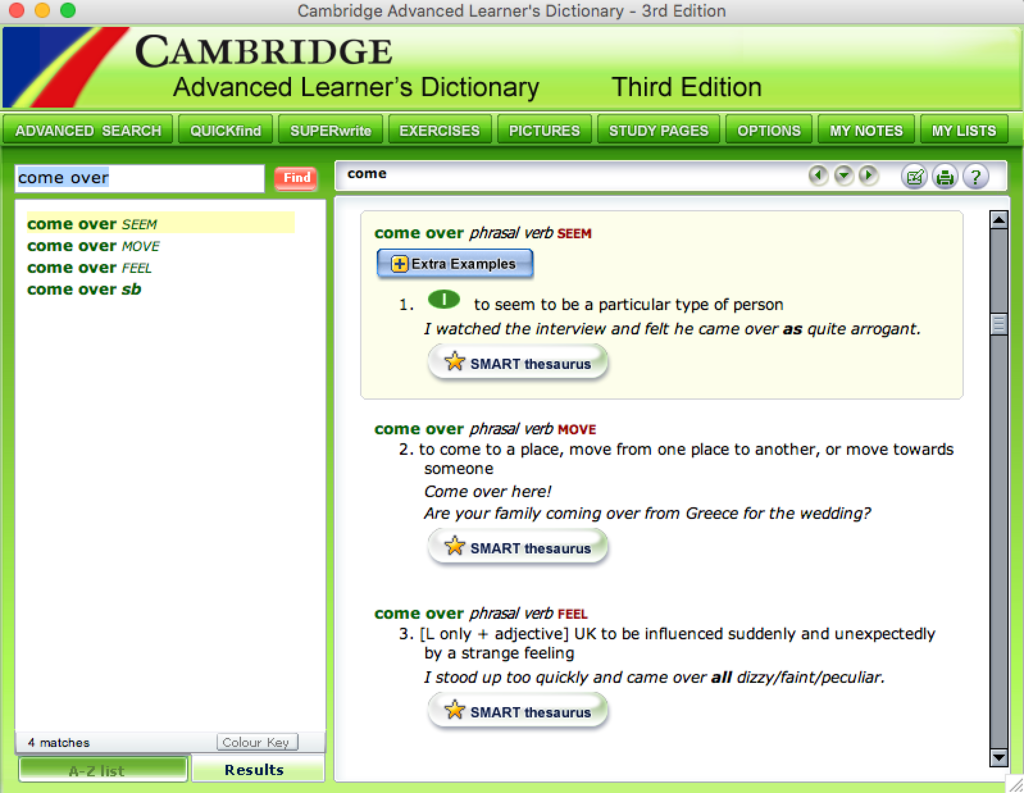Expand Extra Examples for come over SEEM

tap(455, 264)
